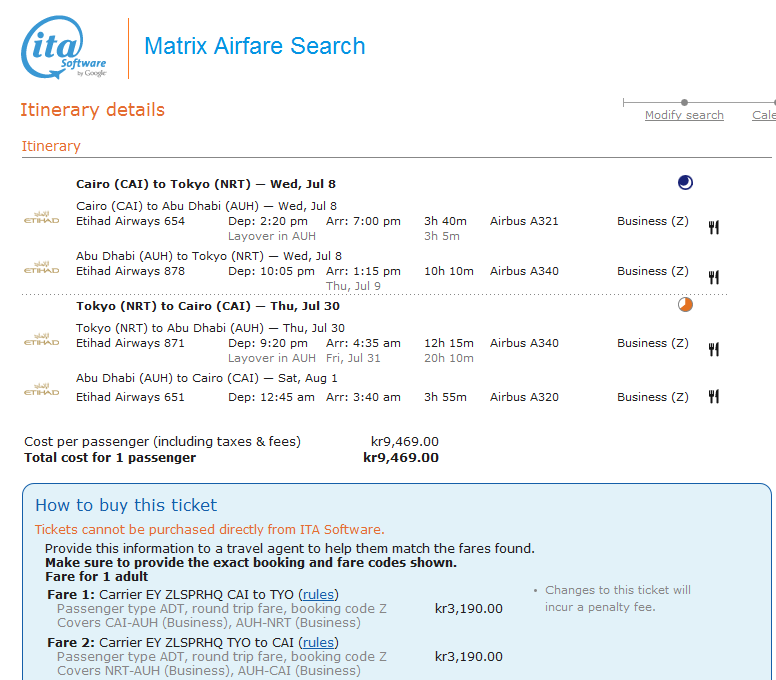Click the meal icon for flight 871
Screen dimensions: 776x680
point(714,349)
